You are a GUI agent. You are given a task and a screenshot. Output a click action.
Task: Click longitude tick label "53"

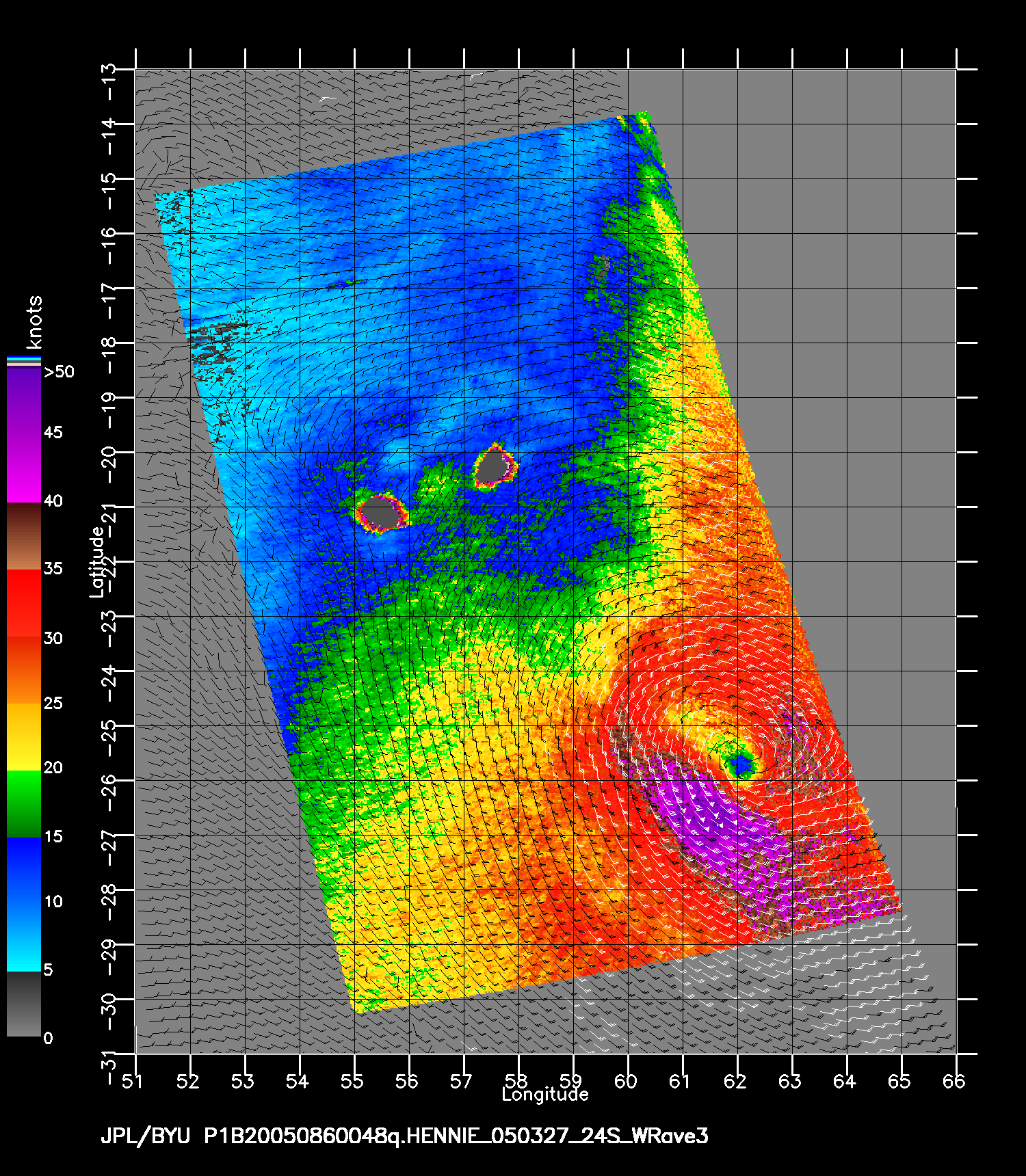(x=243, y=1080)
